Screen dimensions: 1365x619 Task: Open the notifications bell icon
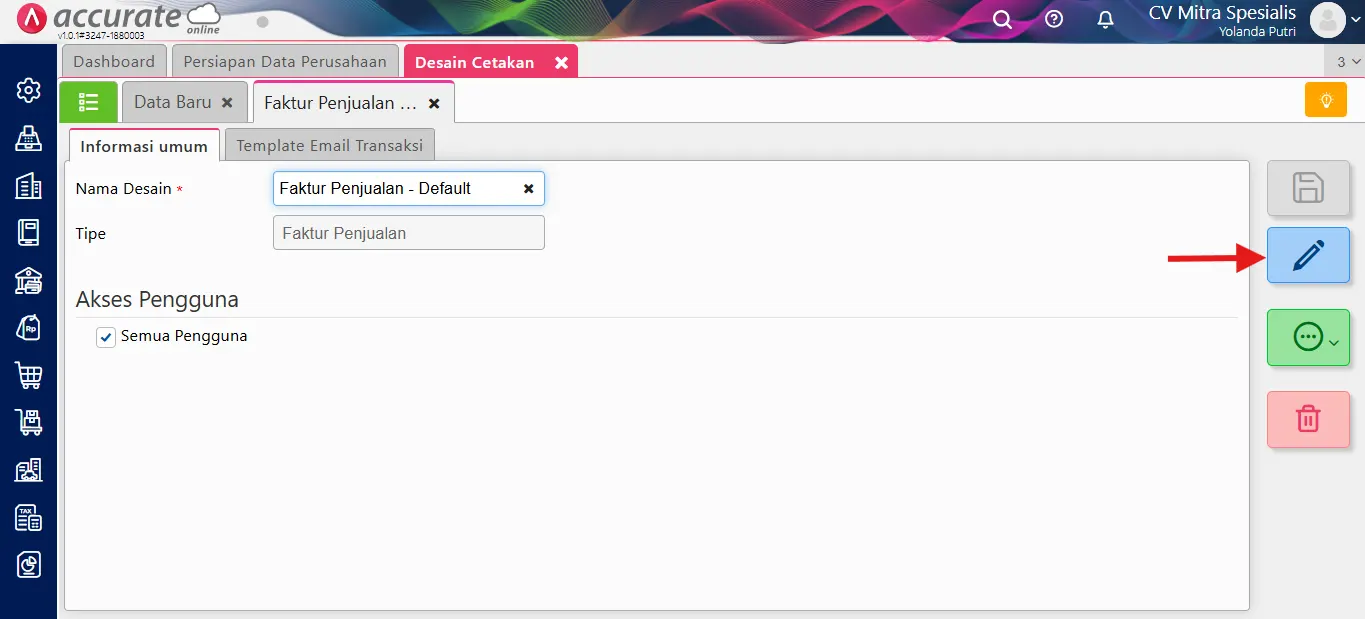click(1105, 20)
